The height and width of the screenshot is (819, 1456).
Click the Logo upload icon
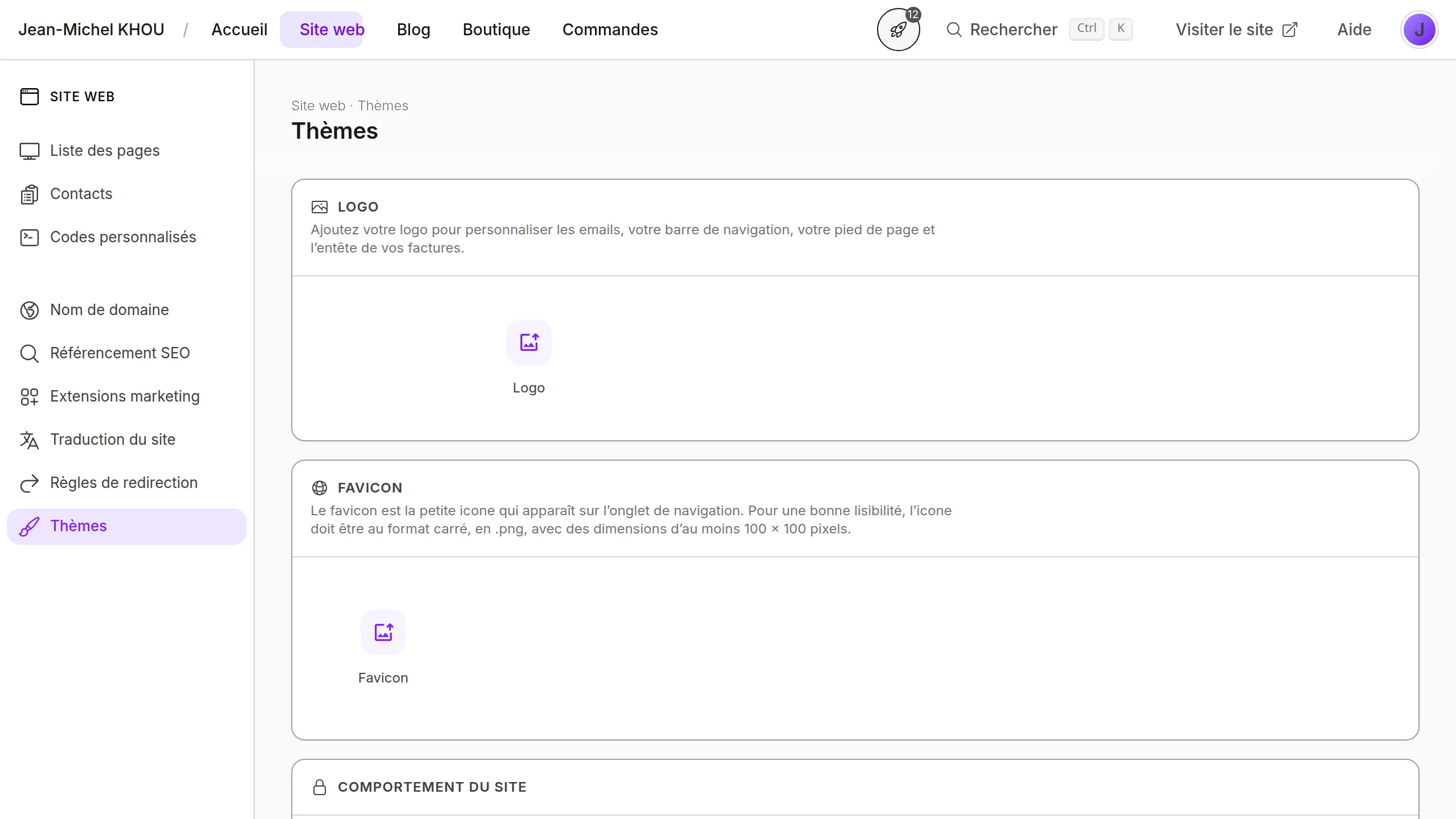(x=528, y=342)
